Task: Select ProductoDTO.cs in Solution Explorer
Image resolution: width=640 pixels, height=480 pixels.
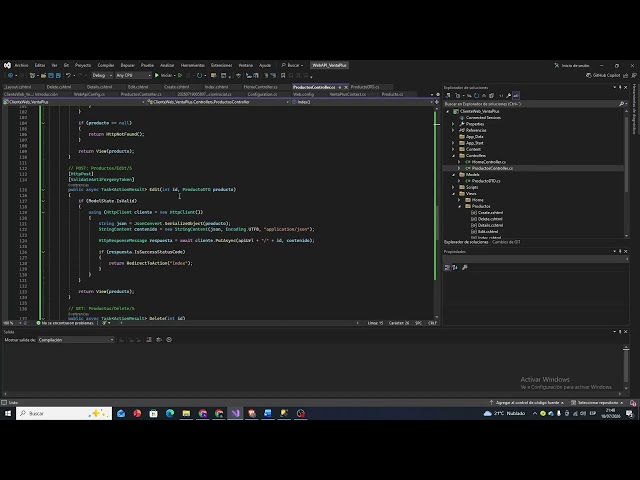Action: 486,181
